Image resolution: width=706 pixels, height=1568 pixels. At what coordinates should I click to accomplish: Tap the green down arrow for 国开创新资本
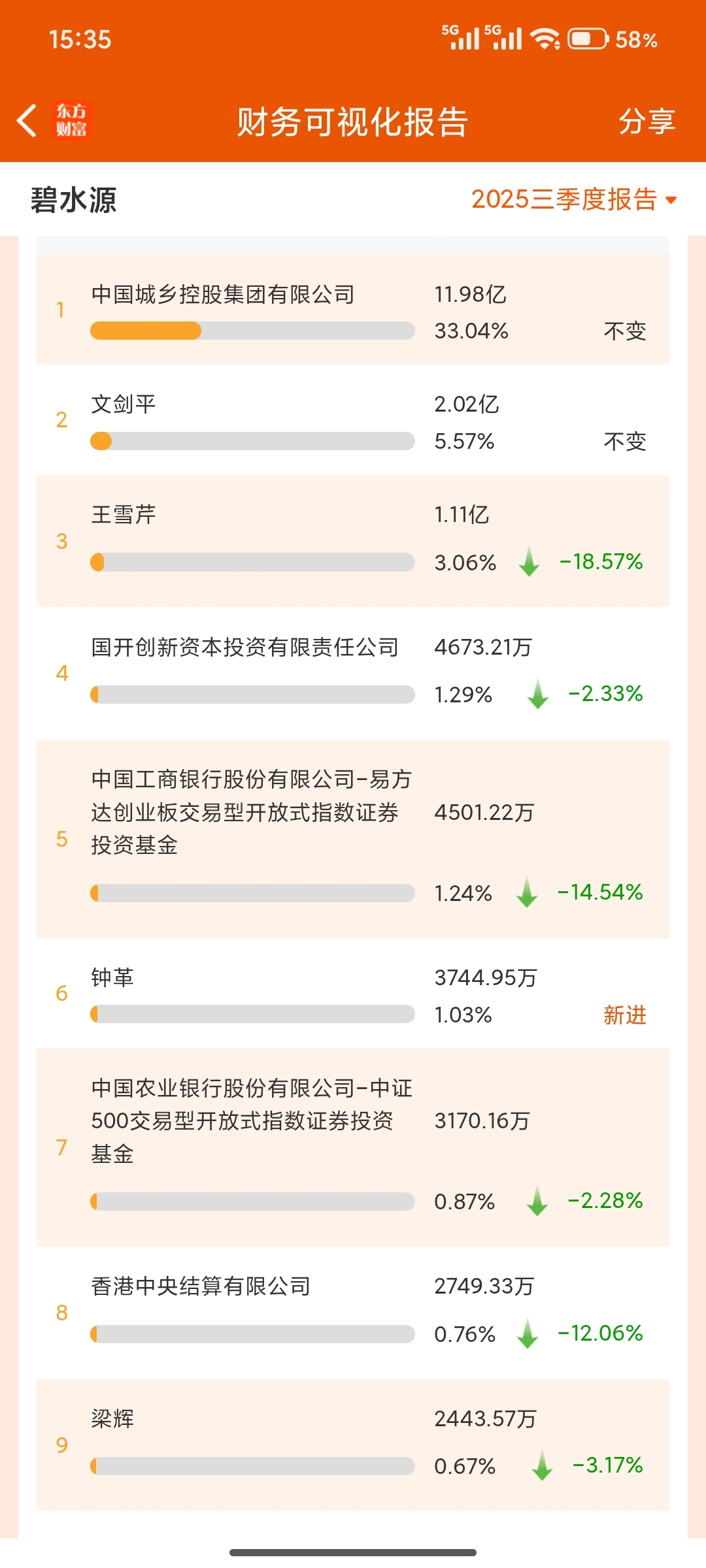point(537,693)
